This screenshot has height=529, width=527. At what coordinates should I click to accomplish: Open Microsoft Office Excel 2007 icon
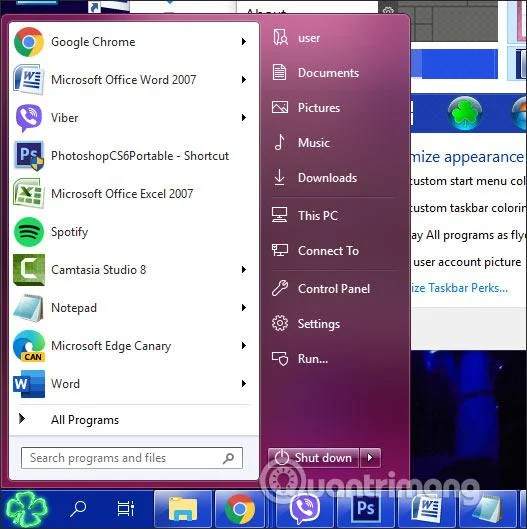[x=29, y=194]
